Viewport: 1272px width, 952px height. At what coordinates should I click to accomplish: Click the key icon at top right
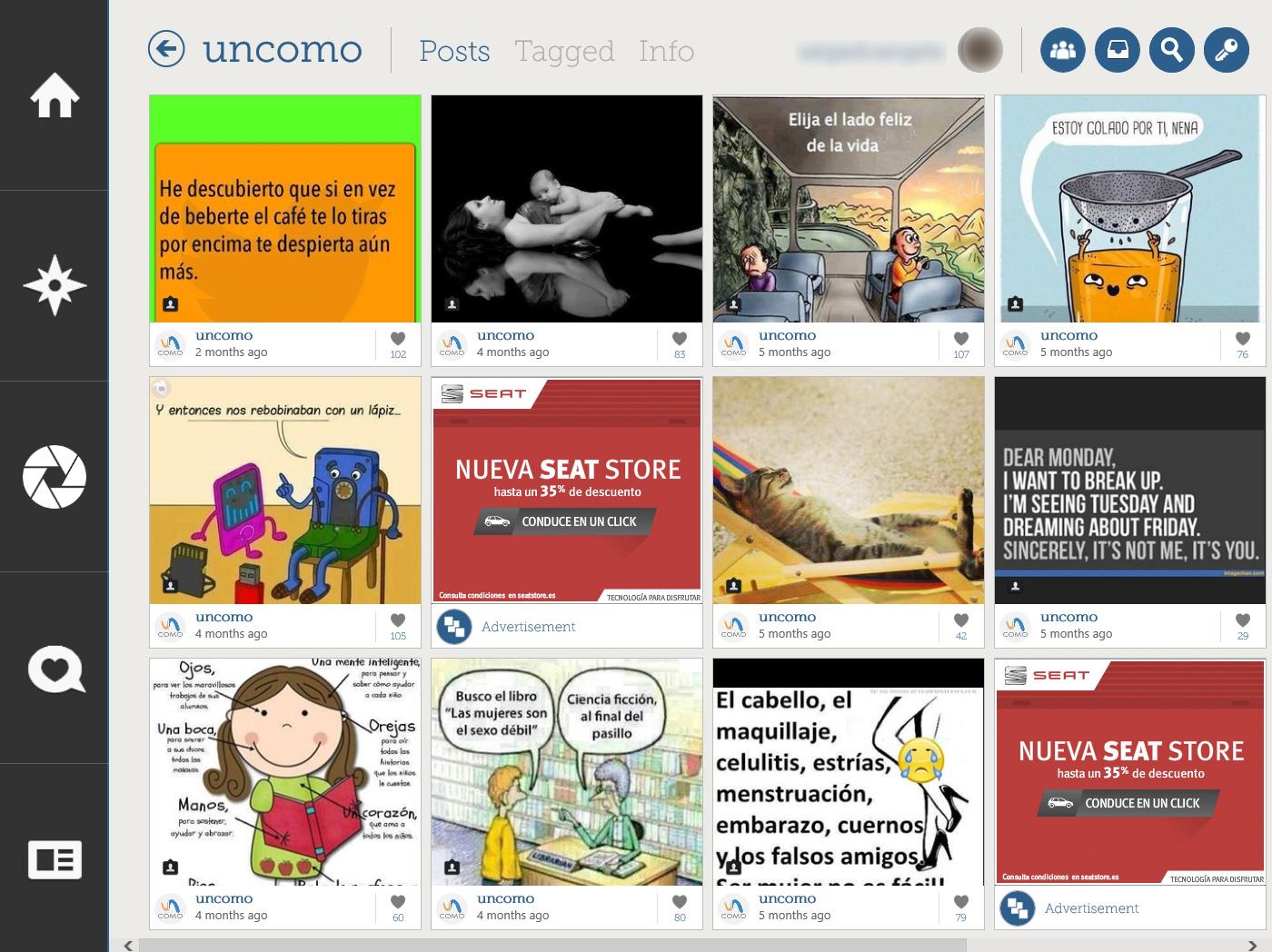(1226, 50)
